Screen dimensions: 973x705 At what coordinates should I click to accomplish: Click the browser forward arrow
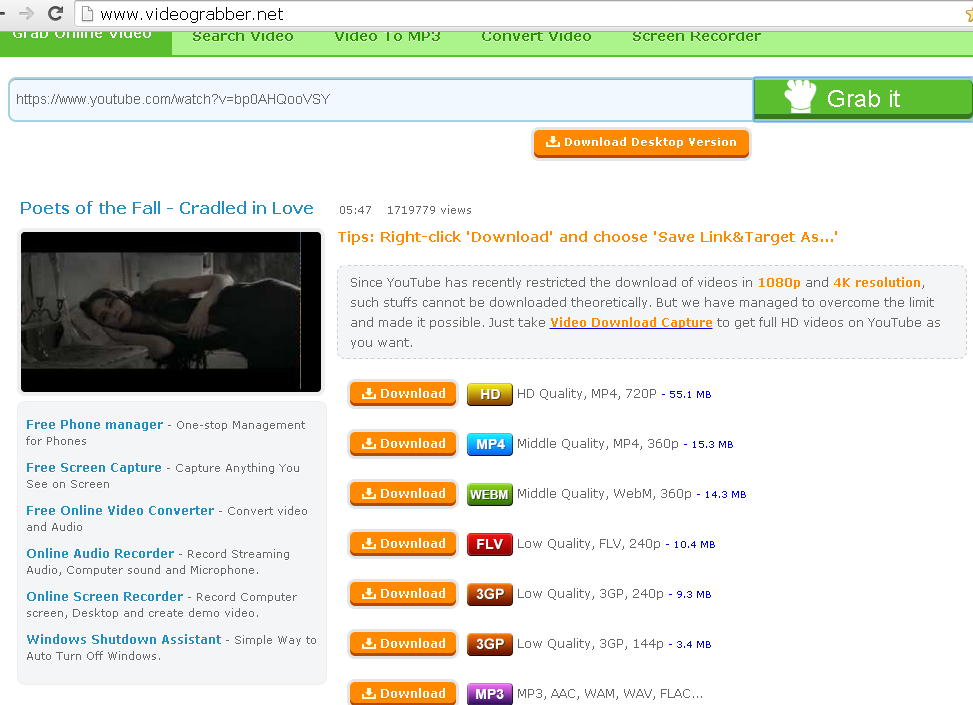(26, 14)
